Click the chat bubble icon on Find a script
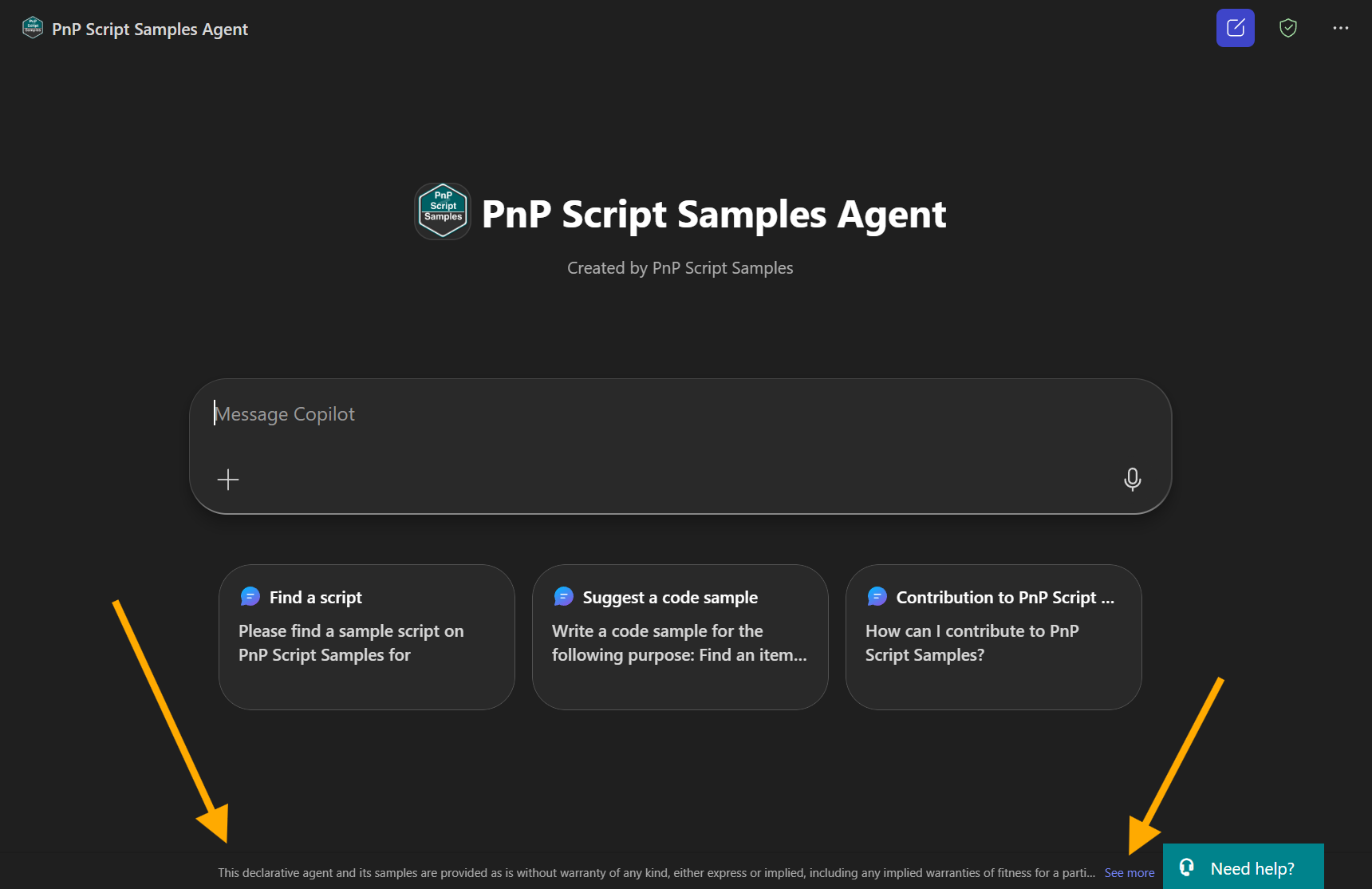1372x889 pixels. click(250, 597)
